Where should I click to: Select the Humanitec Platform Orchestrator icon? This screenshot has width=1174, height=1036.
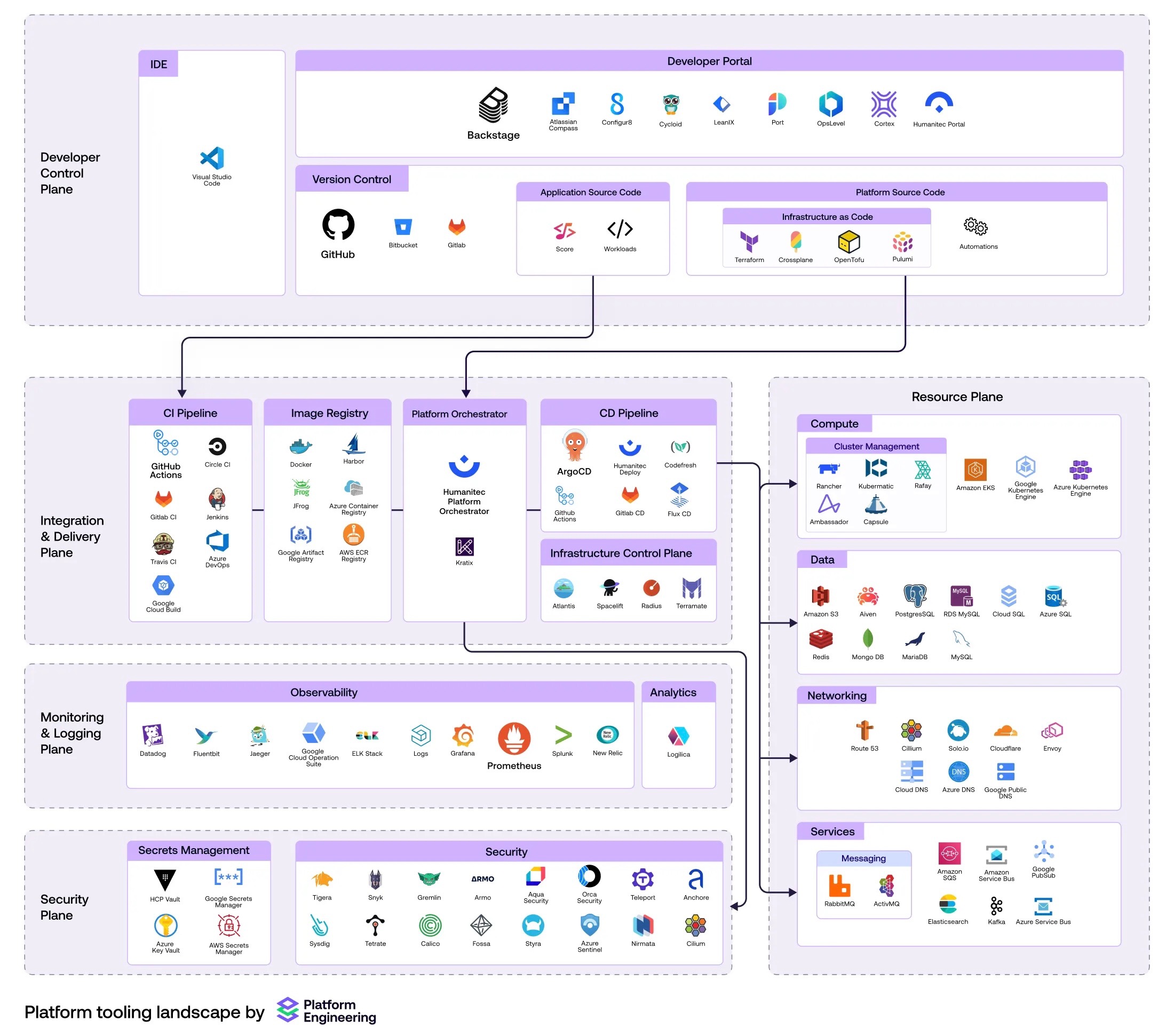click(x=464, y=466)
